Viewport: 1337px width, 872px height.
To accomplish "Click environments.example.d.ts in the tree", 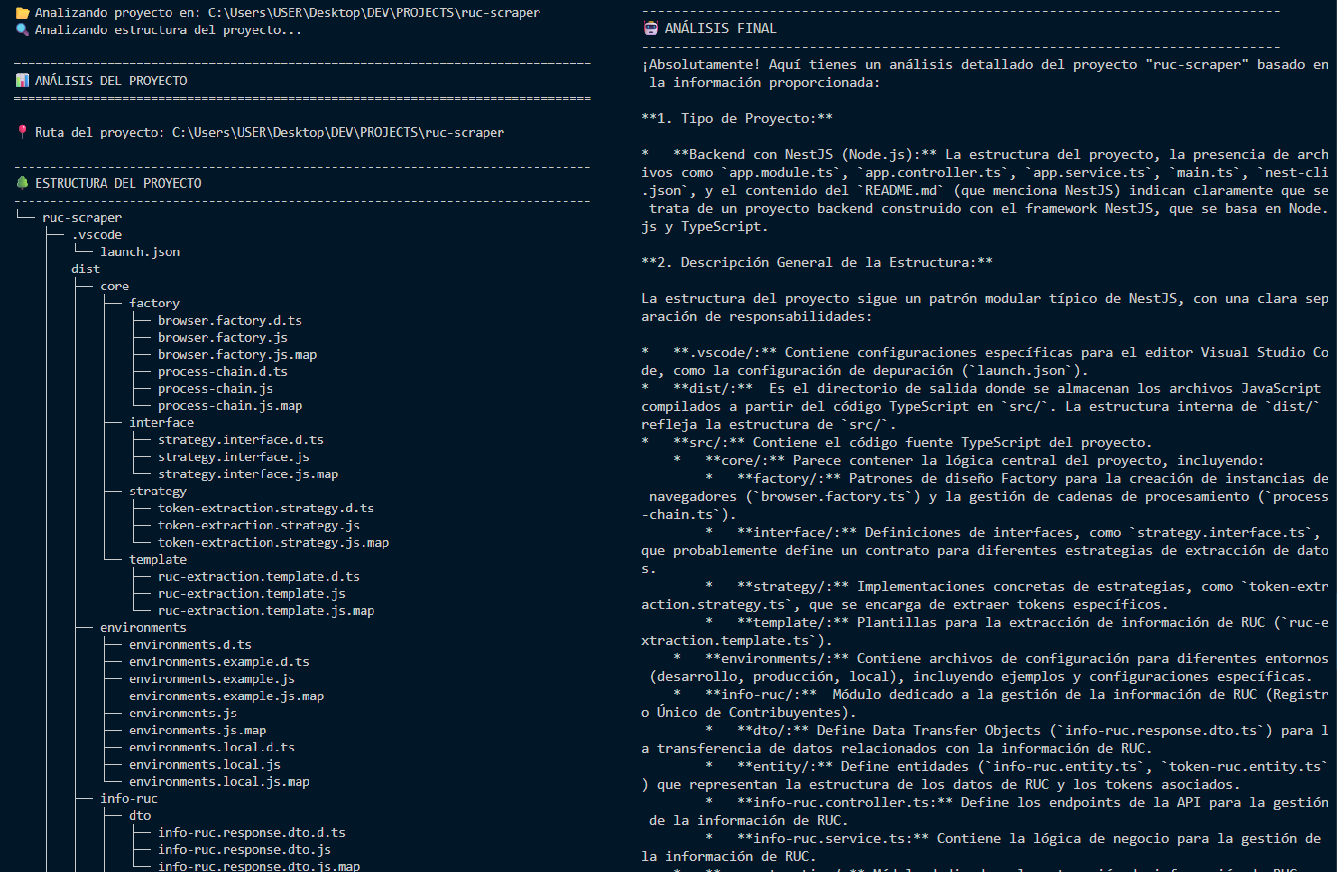I will tap(219, 662).
